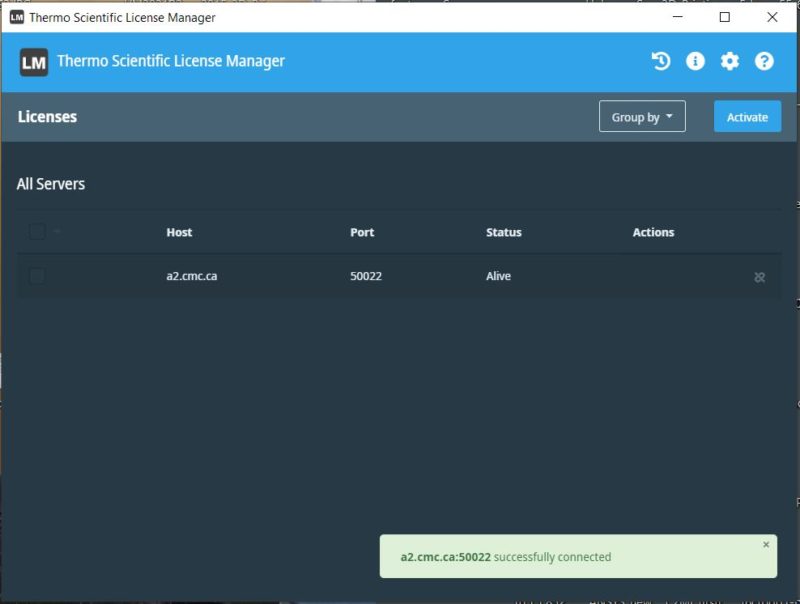Close the License Manager window
Screen dimensions: 800x604
(772, 17)
